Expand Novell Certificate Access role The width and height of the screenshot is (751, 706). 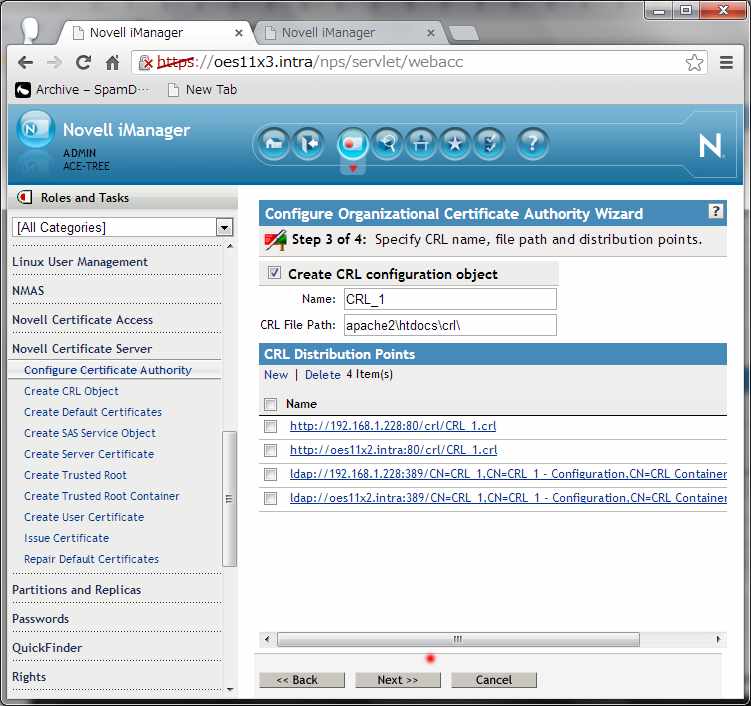point(82,320)
